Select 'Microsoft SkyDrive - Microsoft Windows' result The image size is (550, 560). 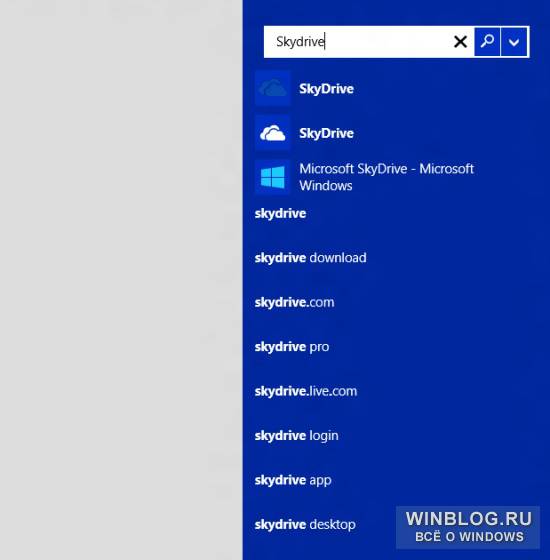coord(386,177)
